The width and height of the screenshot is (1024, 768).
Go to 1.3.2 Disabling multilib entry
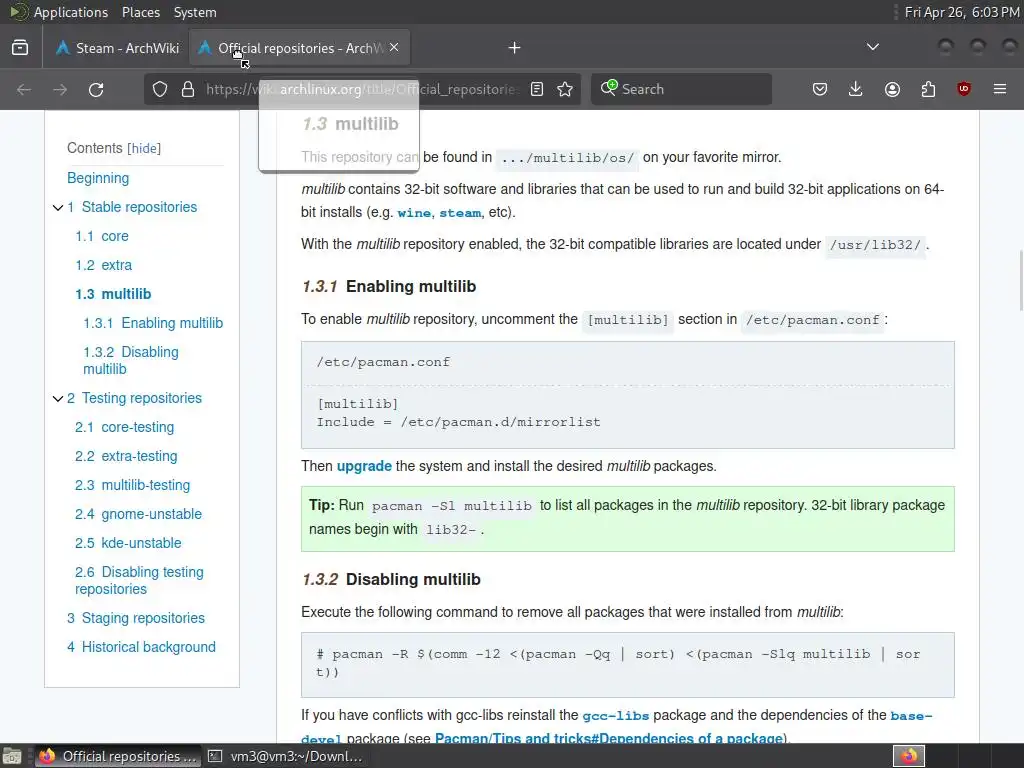tap(131, 360)
